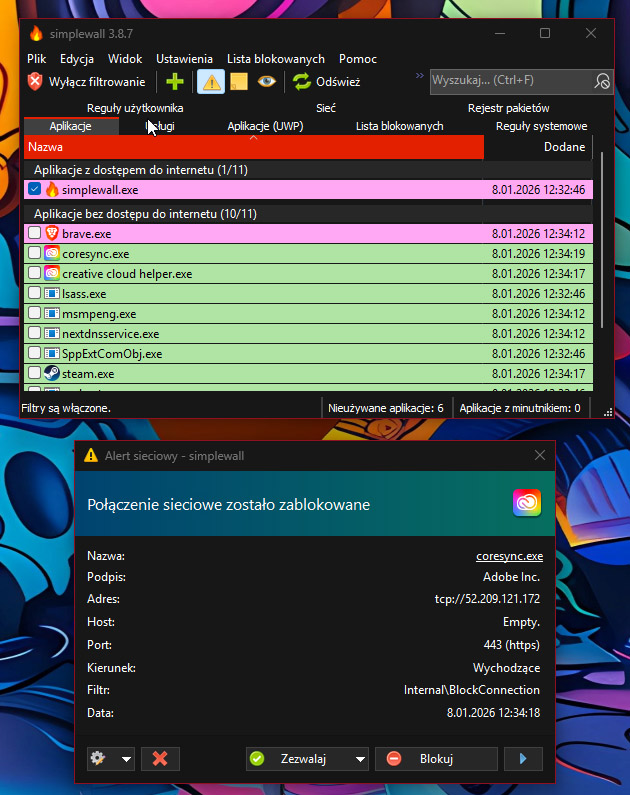This screenshot has width=630, height=795.
Task: Click the warning triangle in alert title
Action: coord(91,455)
